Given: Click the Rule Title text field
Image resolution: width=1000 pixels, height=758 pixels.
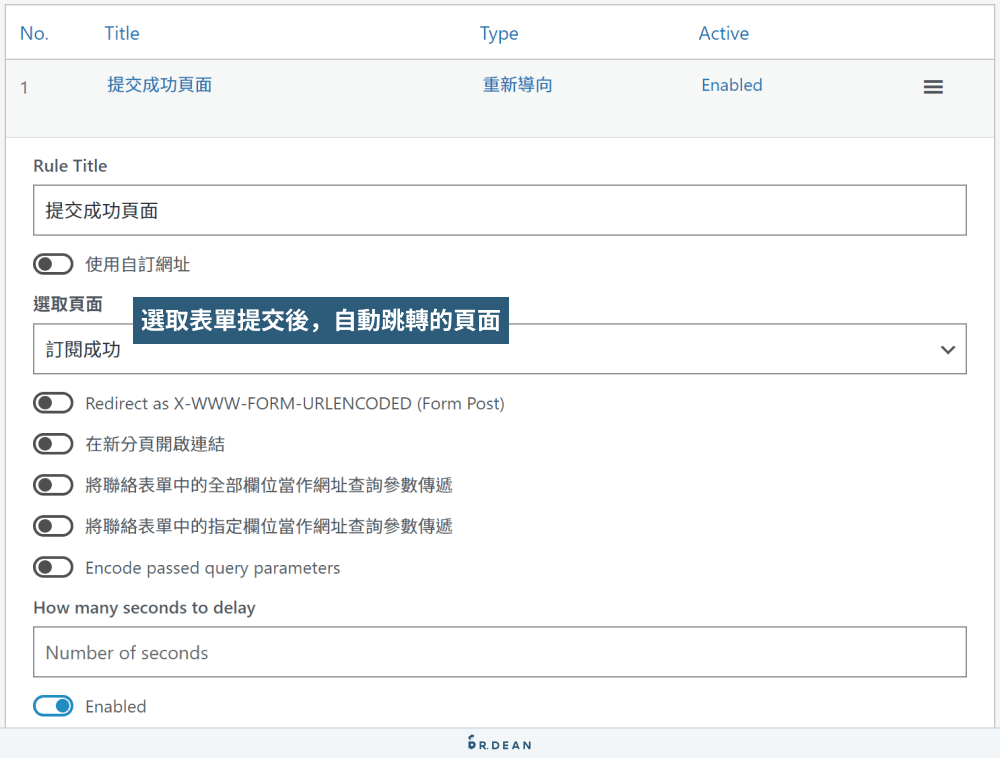Looking at the screenshot, I should pos(500,210).
